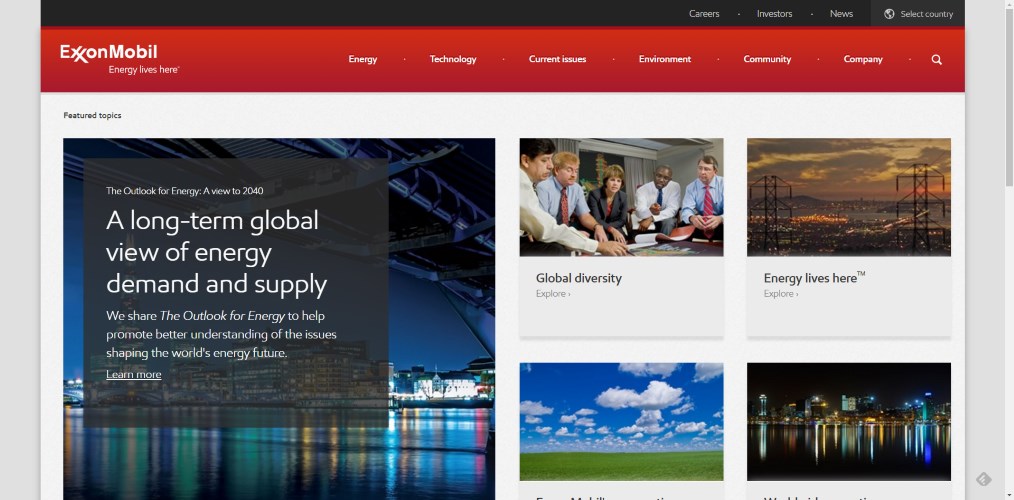The image size is (1014, 500).
Task: Click the Global diversity heading
Action: pyautogui.click(x=579, y=278)
